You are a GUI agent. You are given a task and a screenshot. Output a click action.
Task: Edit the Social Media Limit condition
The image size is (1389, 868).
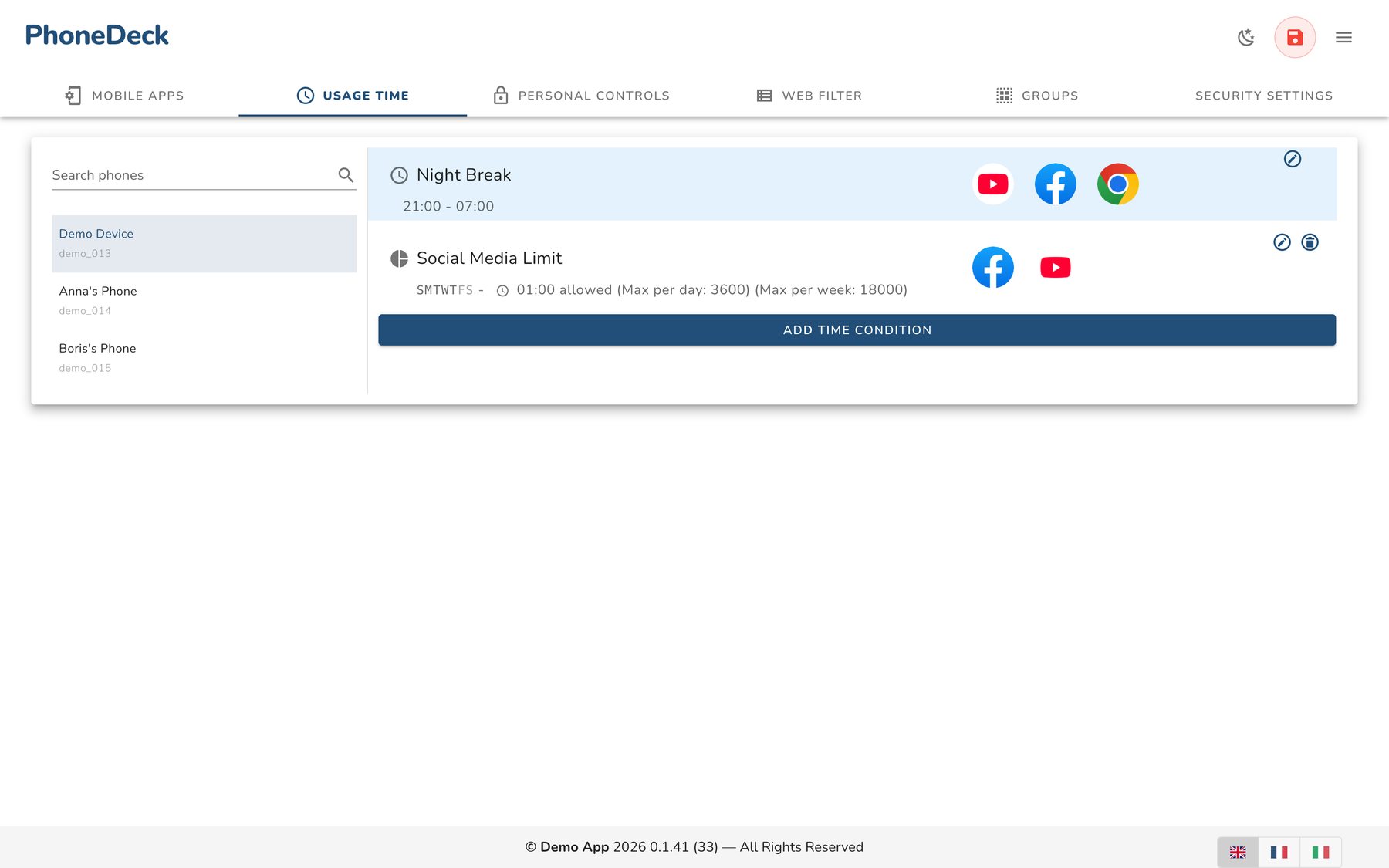coord(1282,242)
